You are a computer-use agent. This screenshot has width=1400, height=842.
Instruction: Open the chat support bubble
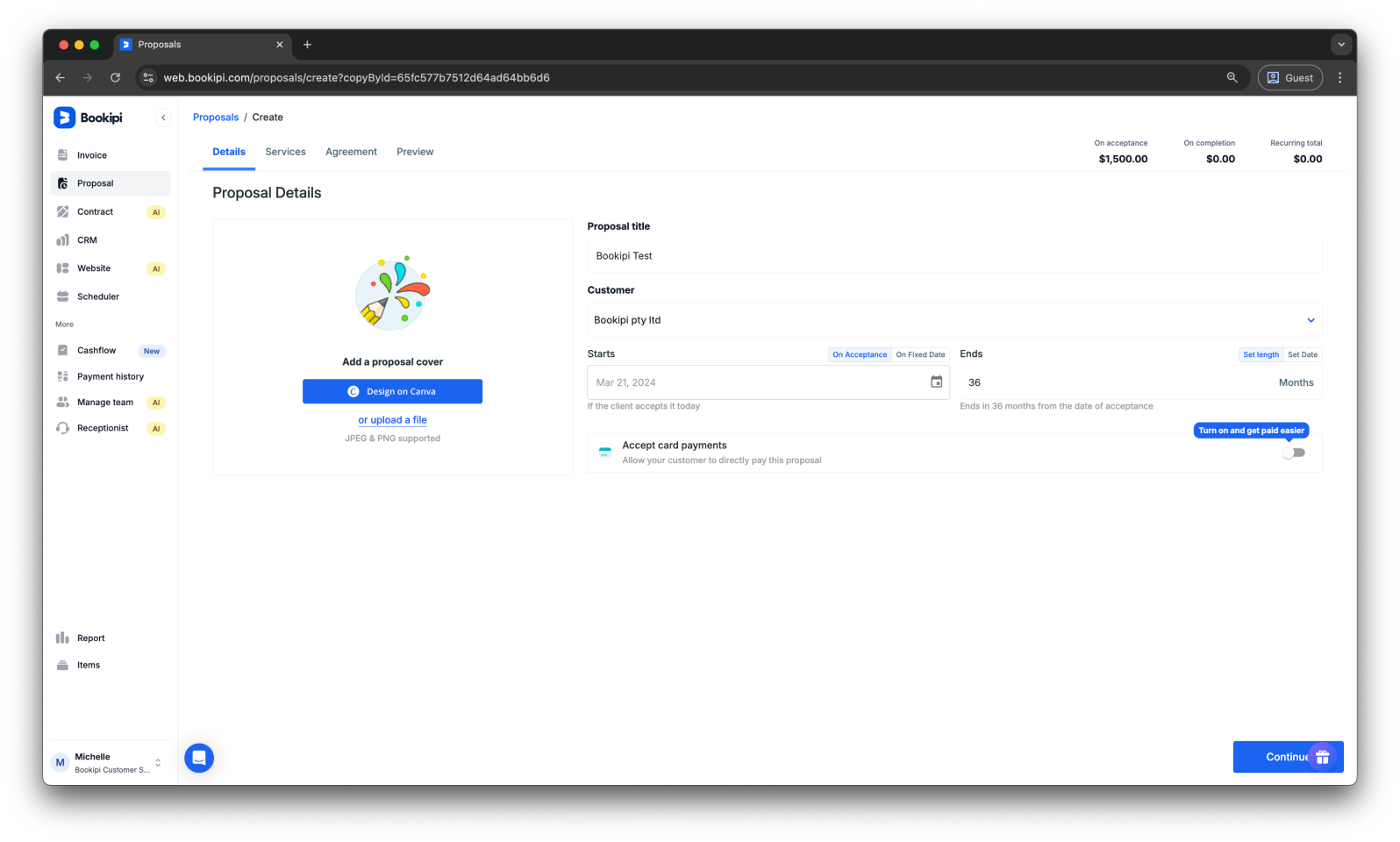199,758
